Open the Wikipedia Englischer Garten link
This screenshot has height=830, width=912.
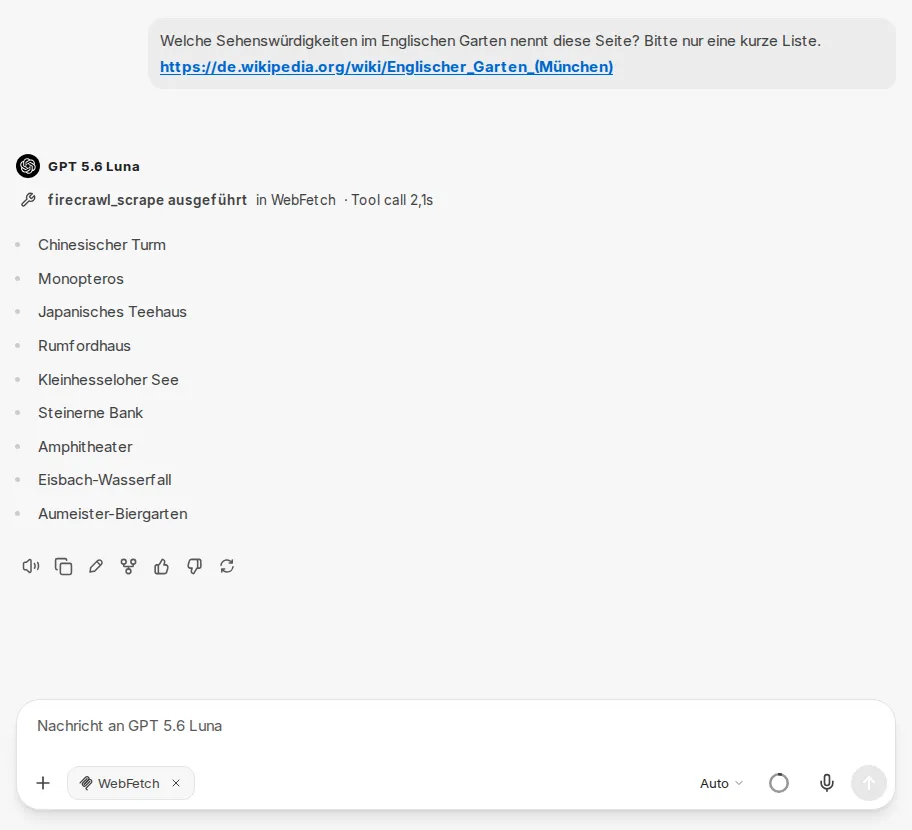[x=386, y=67]
